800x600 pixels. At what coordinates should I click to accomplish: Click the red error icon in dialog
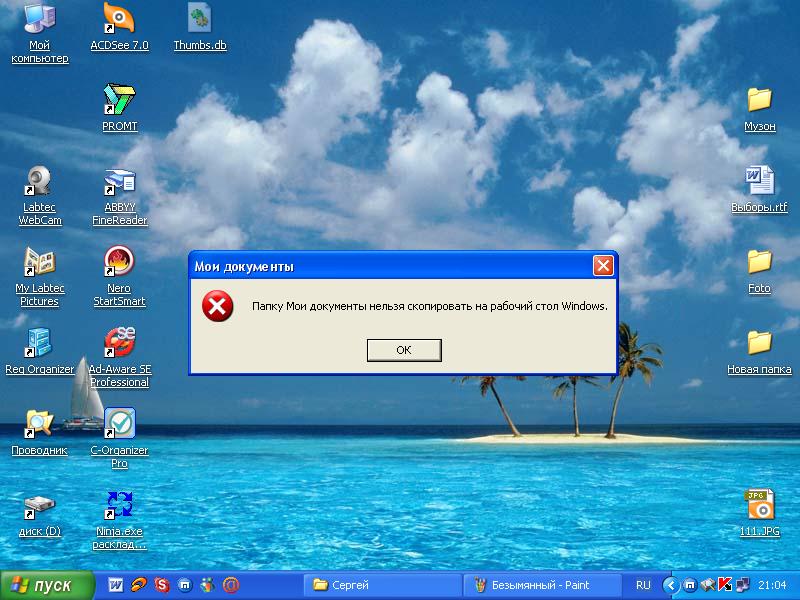pyautogui.click(x=218, y=306)
